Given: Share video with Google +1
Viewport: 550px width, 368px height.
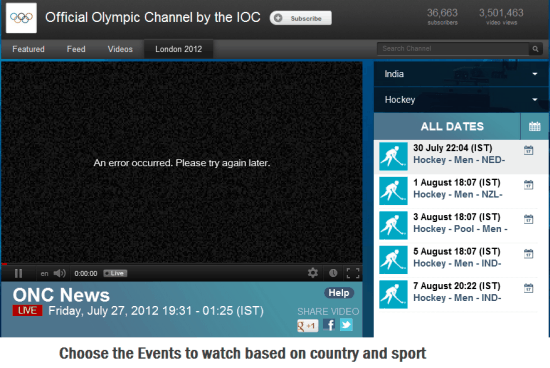Looking at the screenshot, I should [308, 326].
